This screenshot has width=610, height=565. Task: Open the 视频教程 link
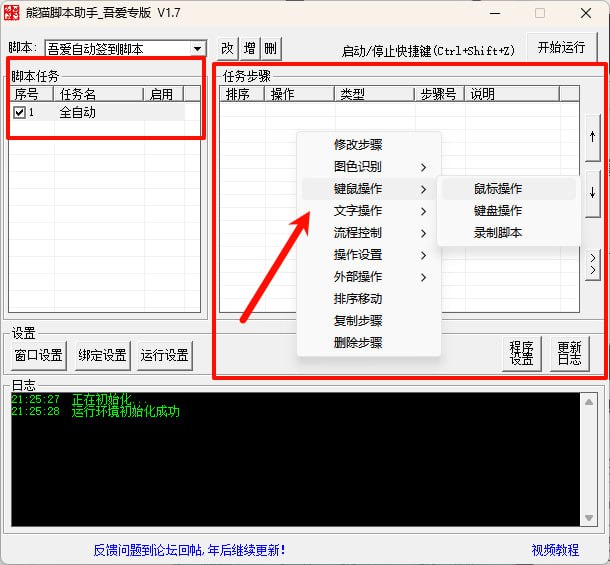(x=555, y=550)
